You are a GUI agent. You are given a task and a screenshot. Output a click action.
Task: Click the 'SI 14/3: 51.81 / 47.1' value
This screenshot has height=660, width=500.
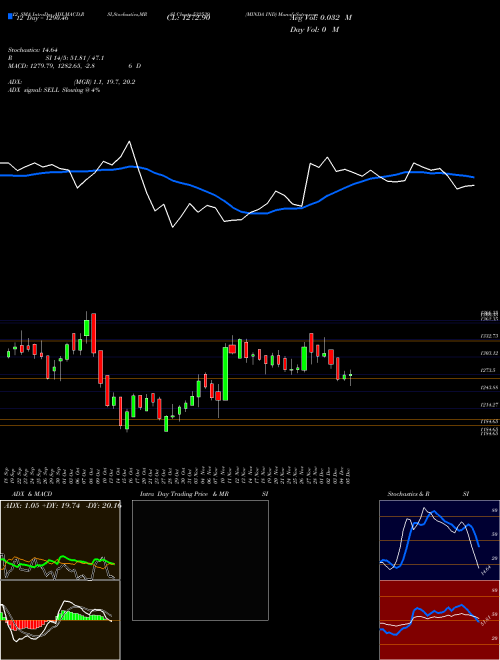pyautogui.click(x=75, y=58)
